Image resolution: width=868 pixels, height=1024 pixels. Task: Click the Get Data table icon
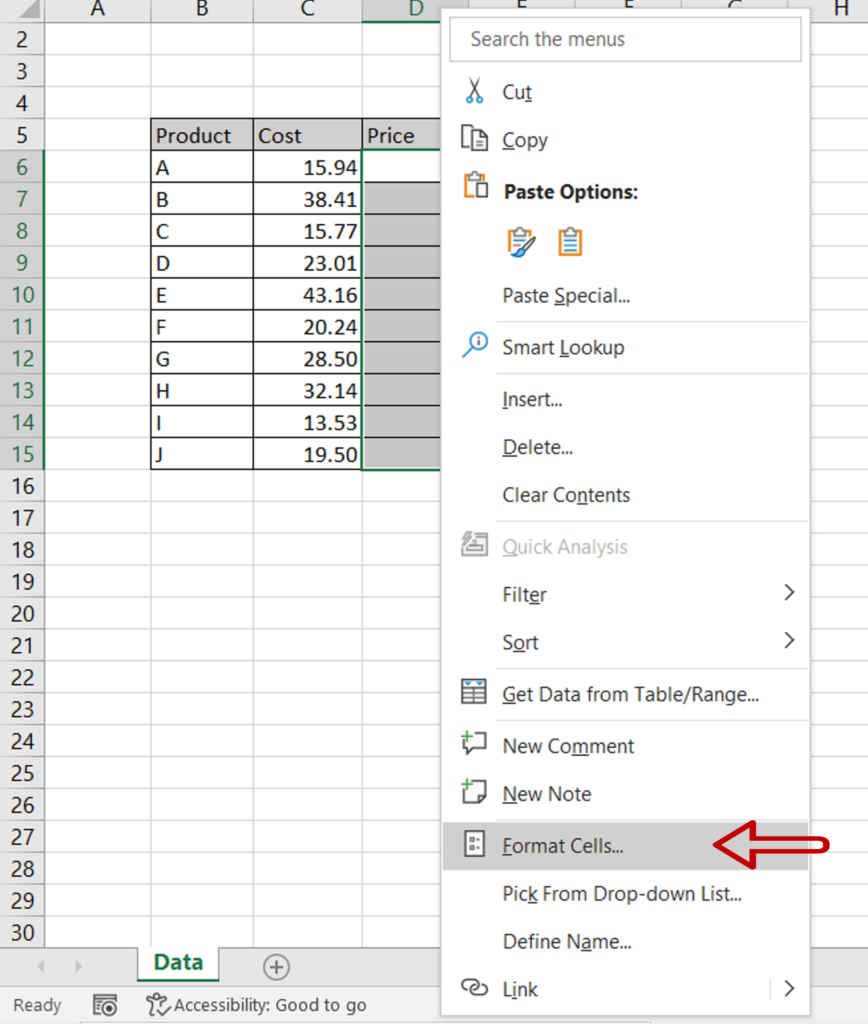click(474, 692)
